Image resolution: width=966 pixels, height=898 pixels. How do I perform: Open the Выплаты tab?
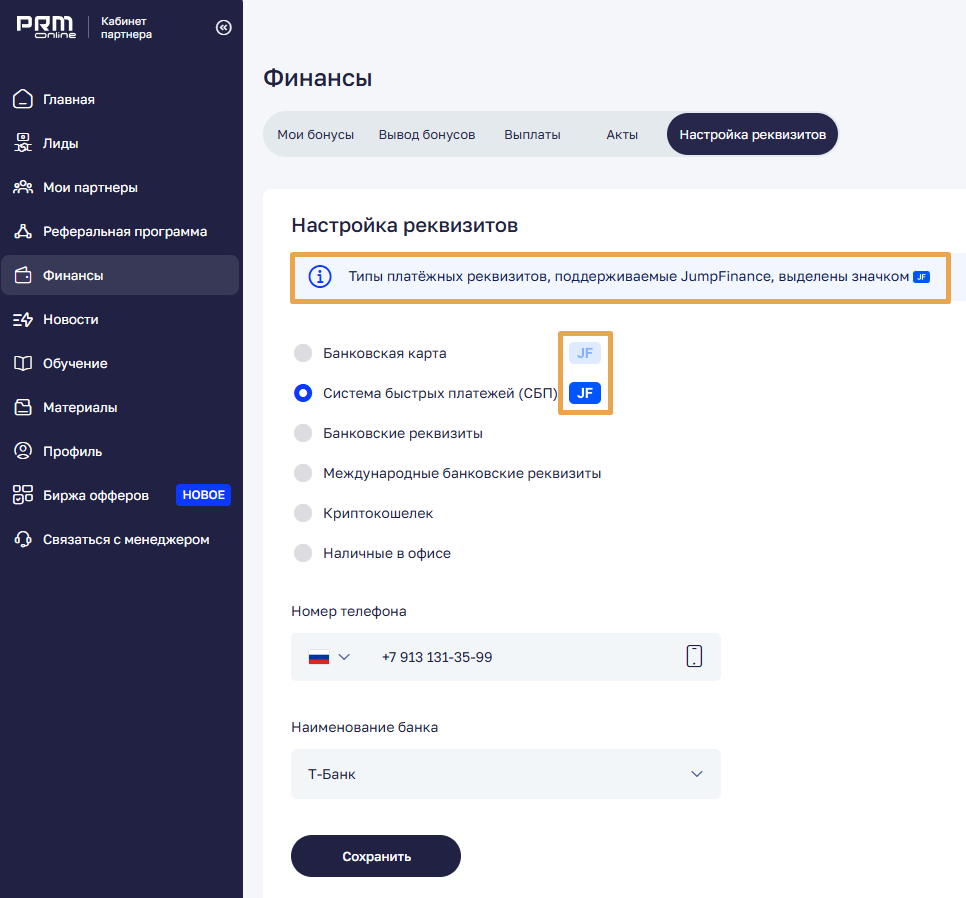point(532,135)
